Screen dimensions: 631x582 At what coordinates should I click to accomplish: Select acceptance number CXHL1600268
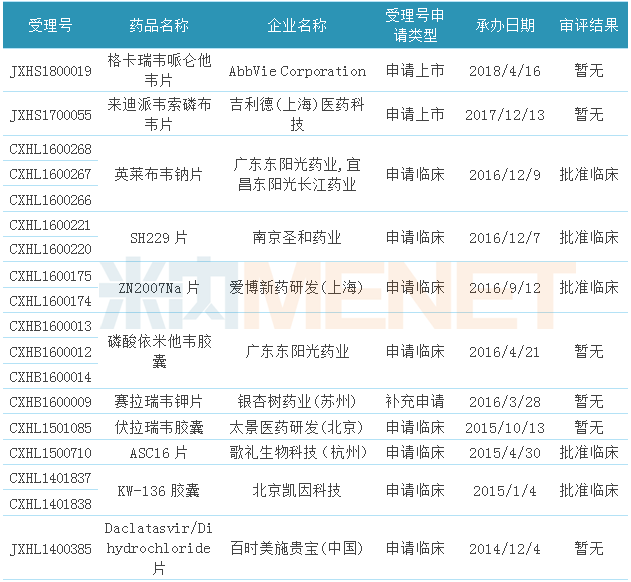coord(50,149)
